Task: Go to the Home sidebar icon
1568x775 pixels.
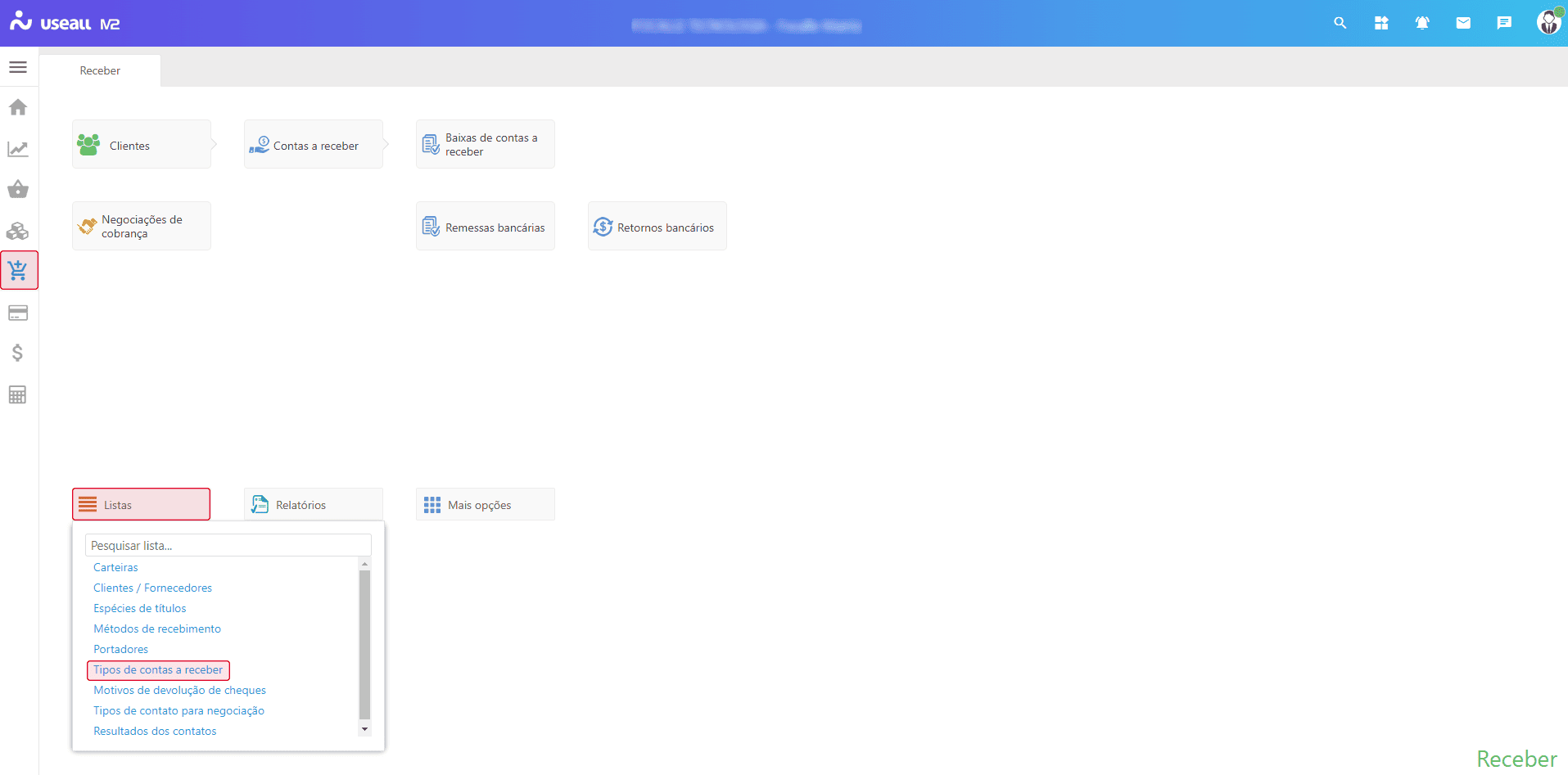Action: coord(18,107)
